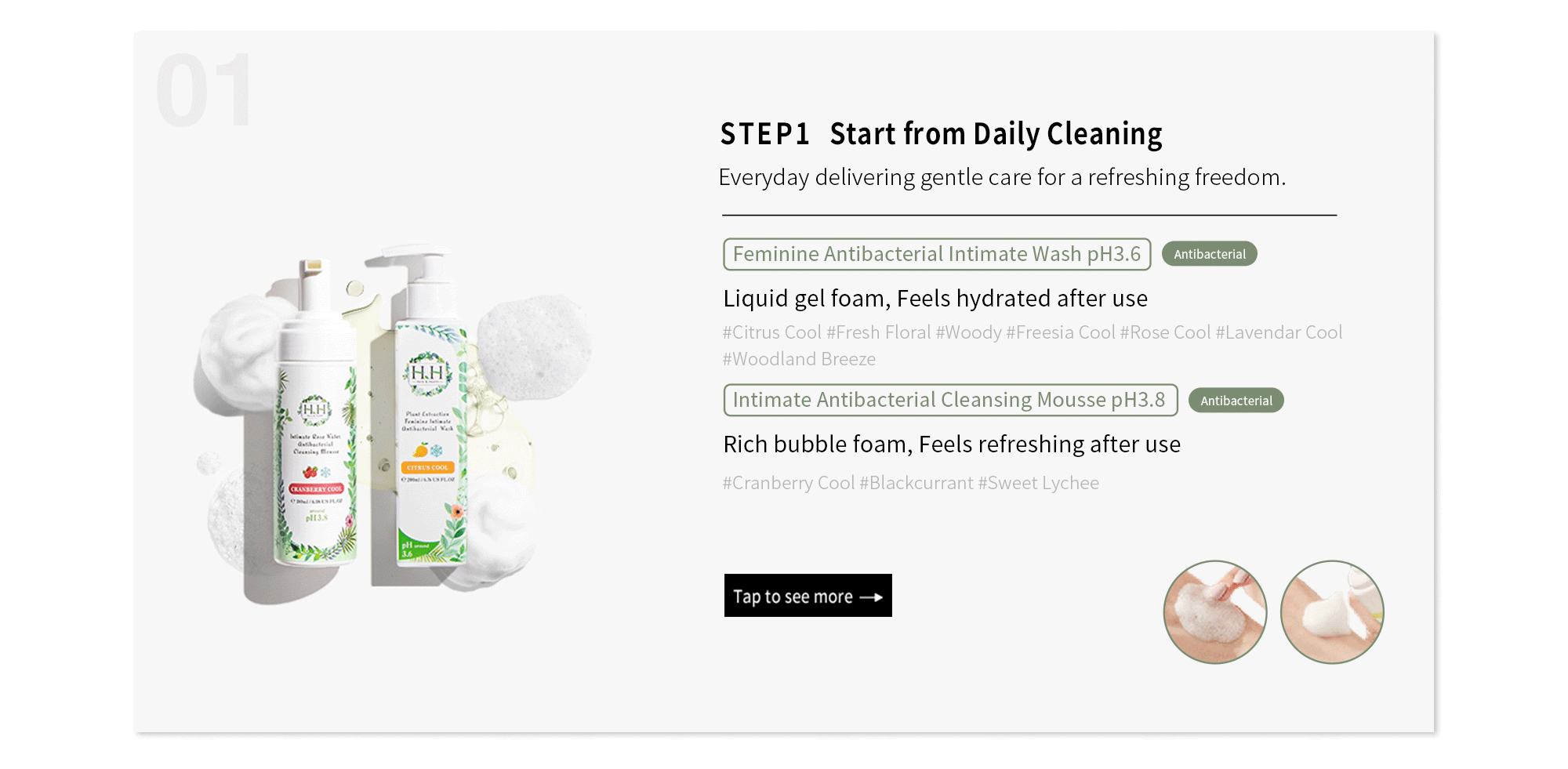Select the foam-on-hand circular thumbnail
1568x769 pixels.
pyautogui.click(x=1214, y=612)
